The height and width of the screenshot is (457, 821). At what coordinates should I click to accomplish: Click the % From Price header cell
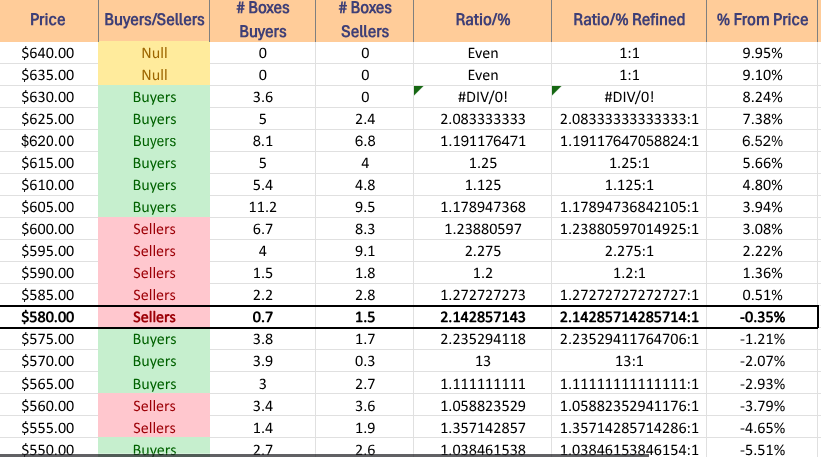764,20
